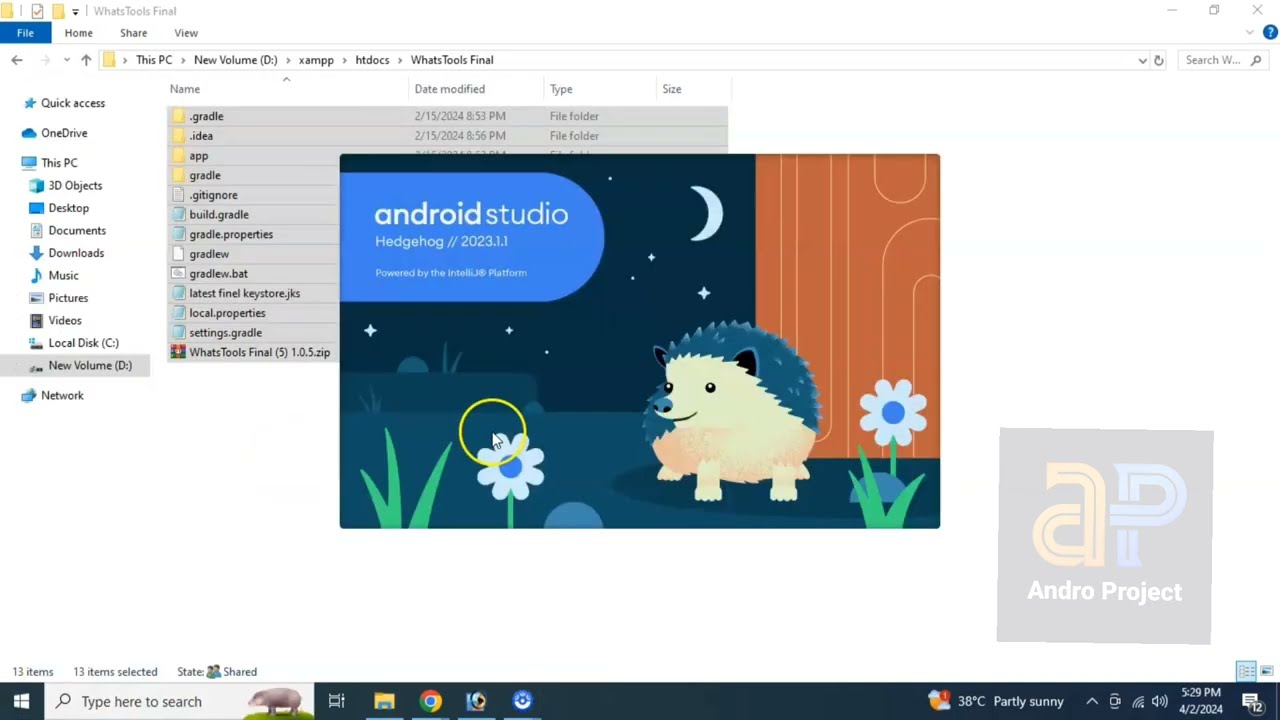Select the gradlew.bat file
The height and width of the screenshot is (720, 1280).
(218, 273)
